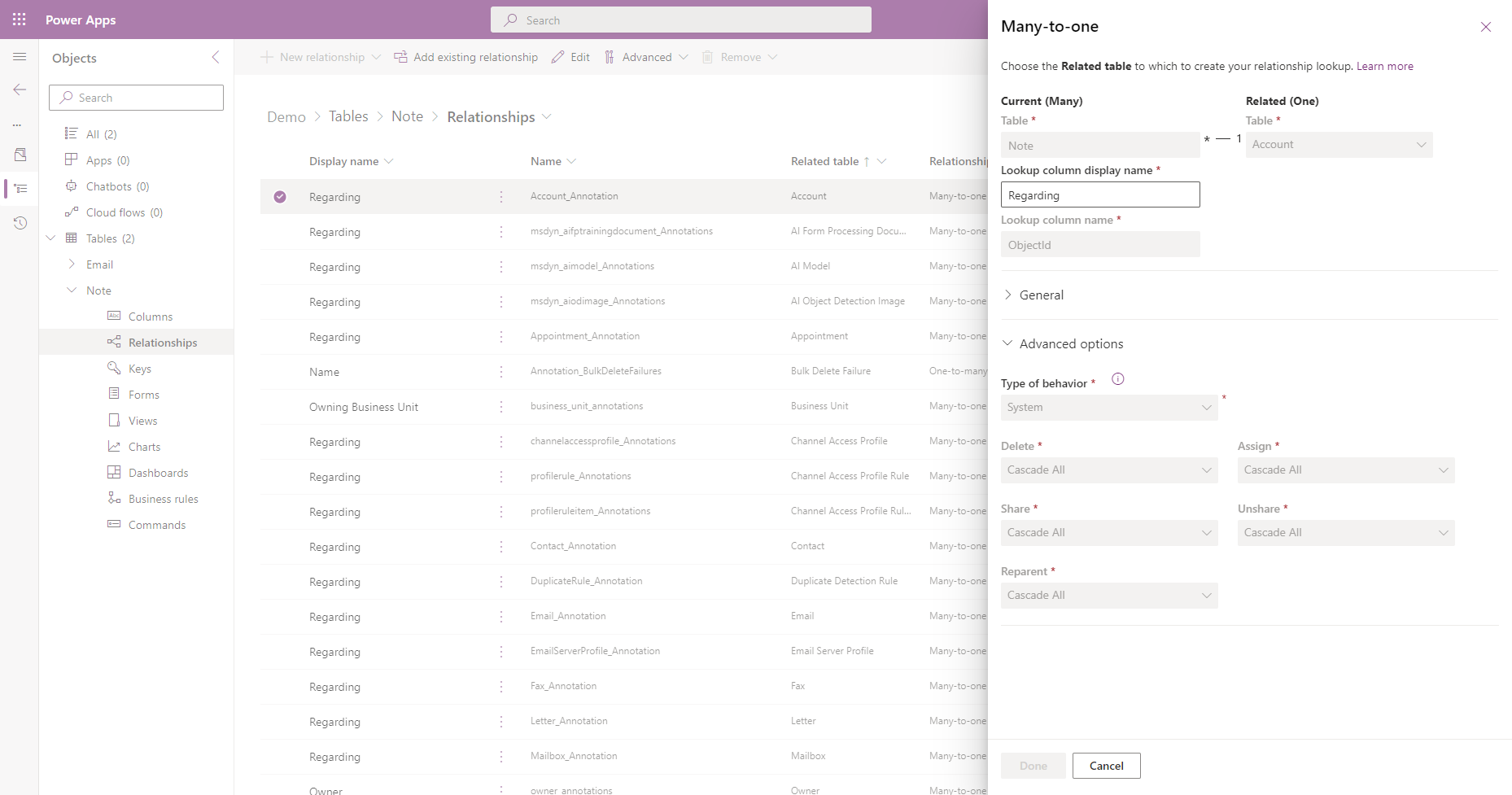Viewport: 1512px width, 795px height.
Task: Open the Advanced command menu
Action: coord(646,57)
